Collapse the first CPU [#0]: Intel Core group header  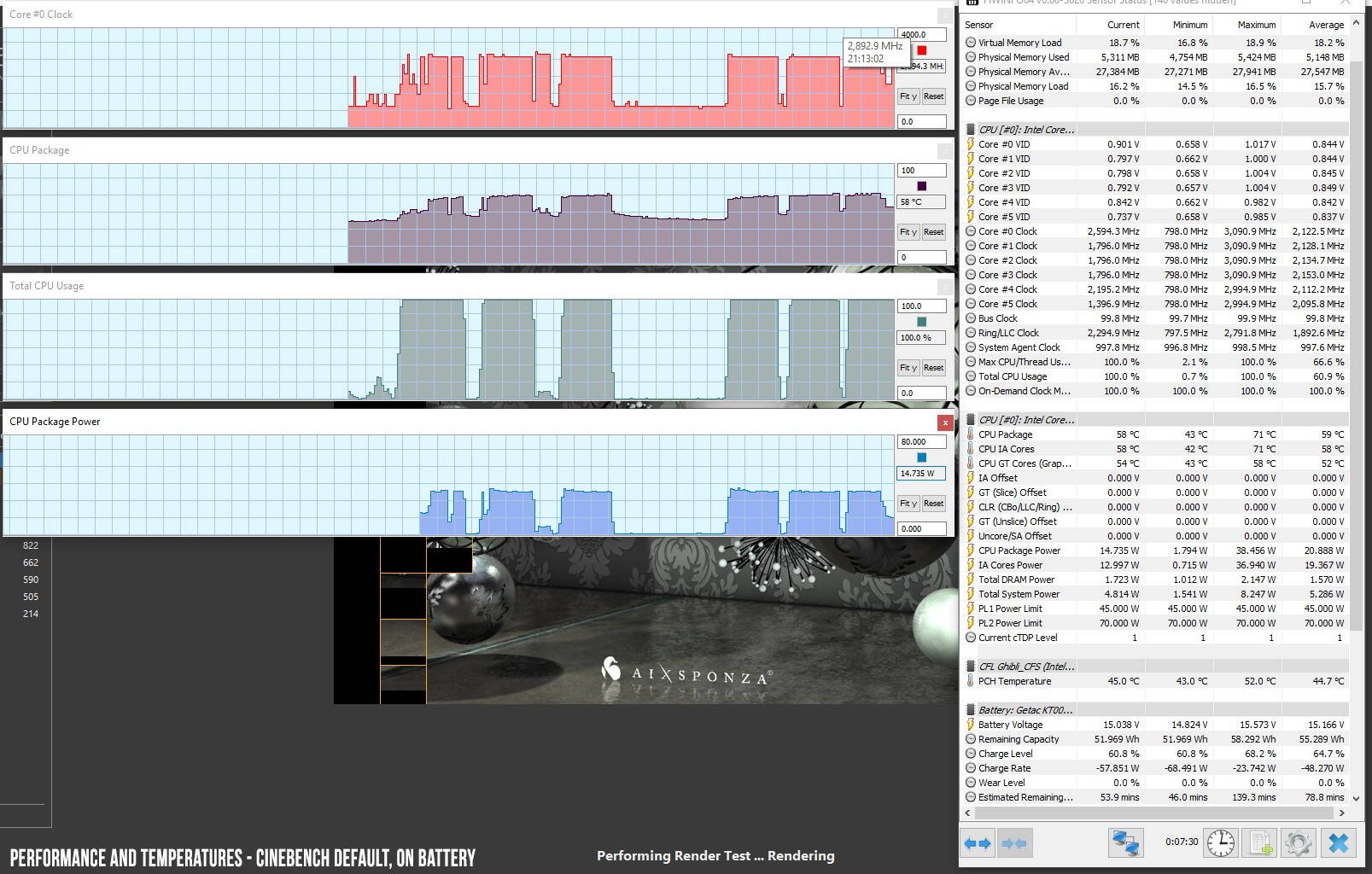coord(1154,130)
